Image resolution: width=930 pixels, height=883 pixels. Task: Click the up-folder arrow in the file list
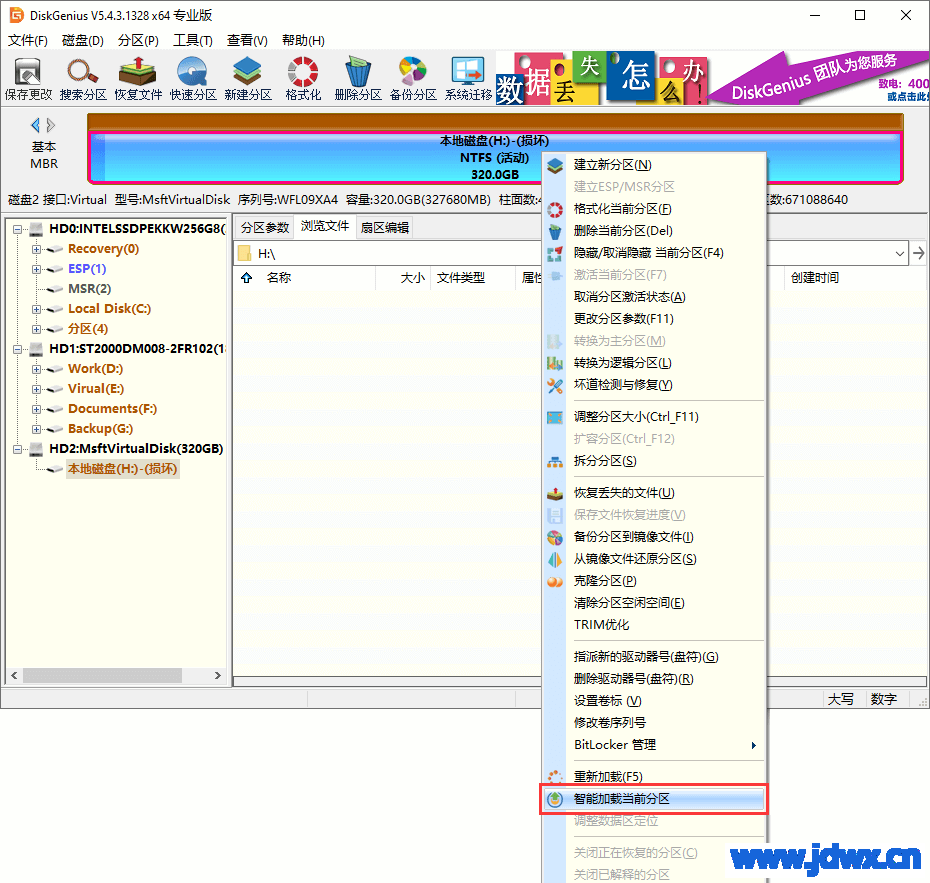pyautogui.click(x=247, y=278)
